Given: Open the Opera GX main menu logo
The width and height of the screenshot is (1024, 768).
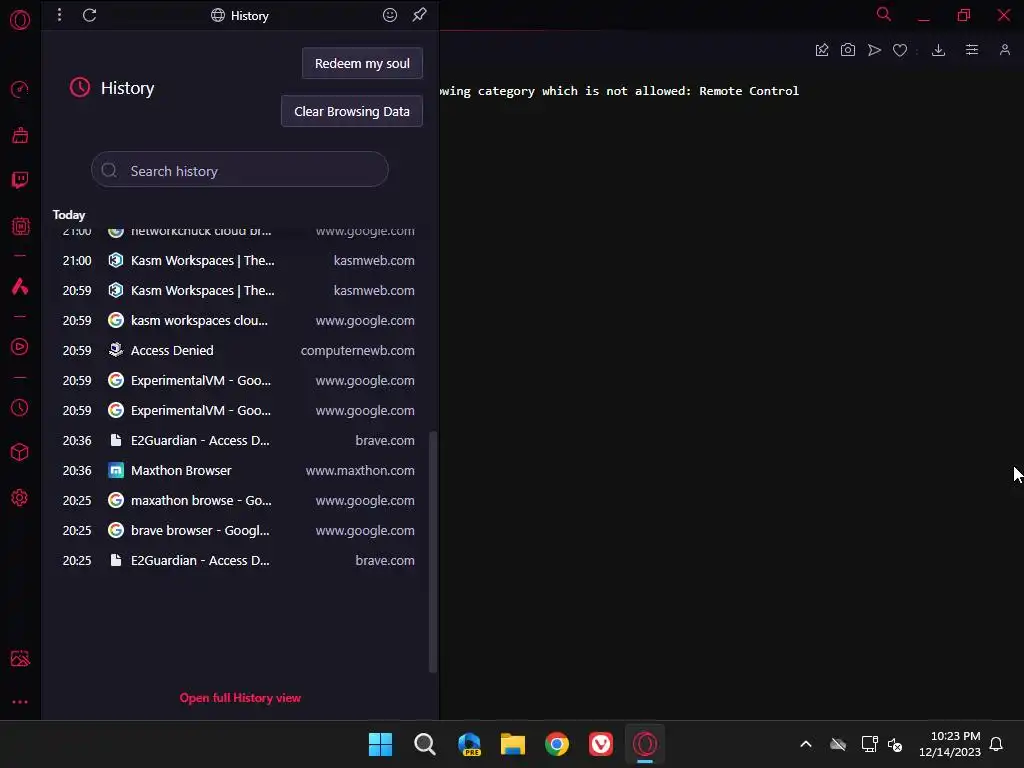Looking at the screenshot, I should 20,20.
